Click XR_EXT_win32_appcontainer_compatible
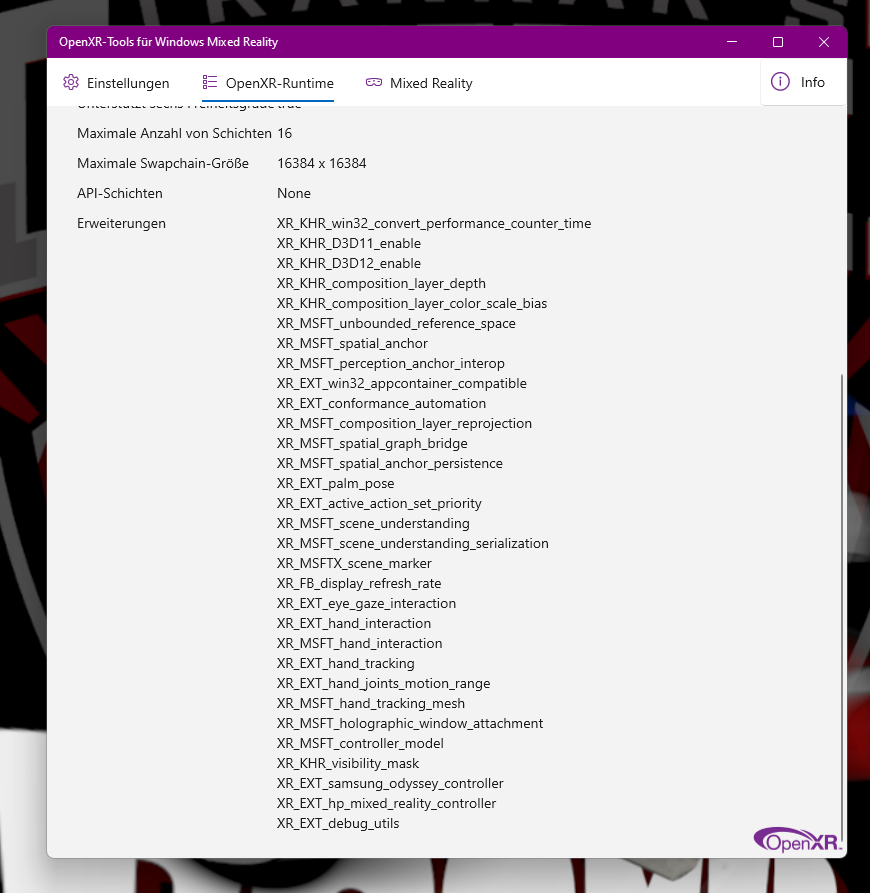 click(x=402, y=383)
